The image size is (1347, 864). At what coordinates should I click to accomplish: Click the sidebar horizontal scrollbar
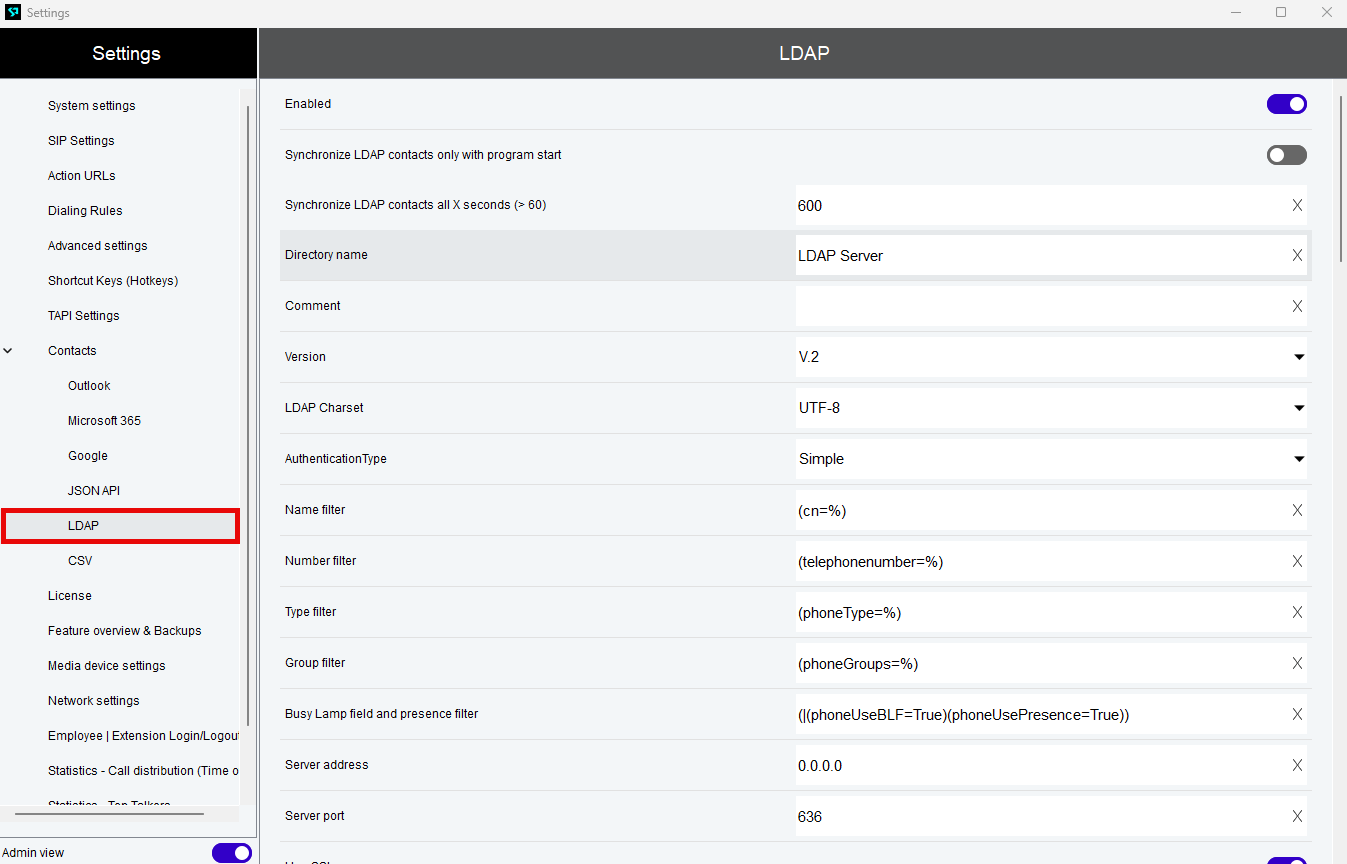pos(110,814)
